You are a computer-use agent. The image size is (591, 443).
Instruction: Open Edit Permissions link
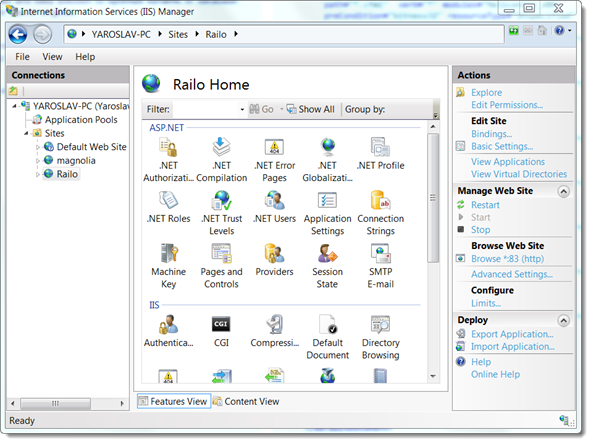(x=507, y=105)
